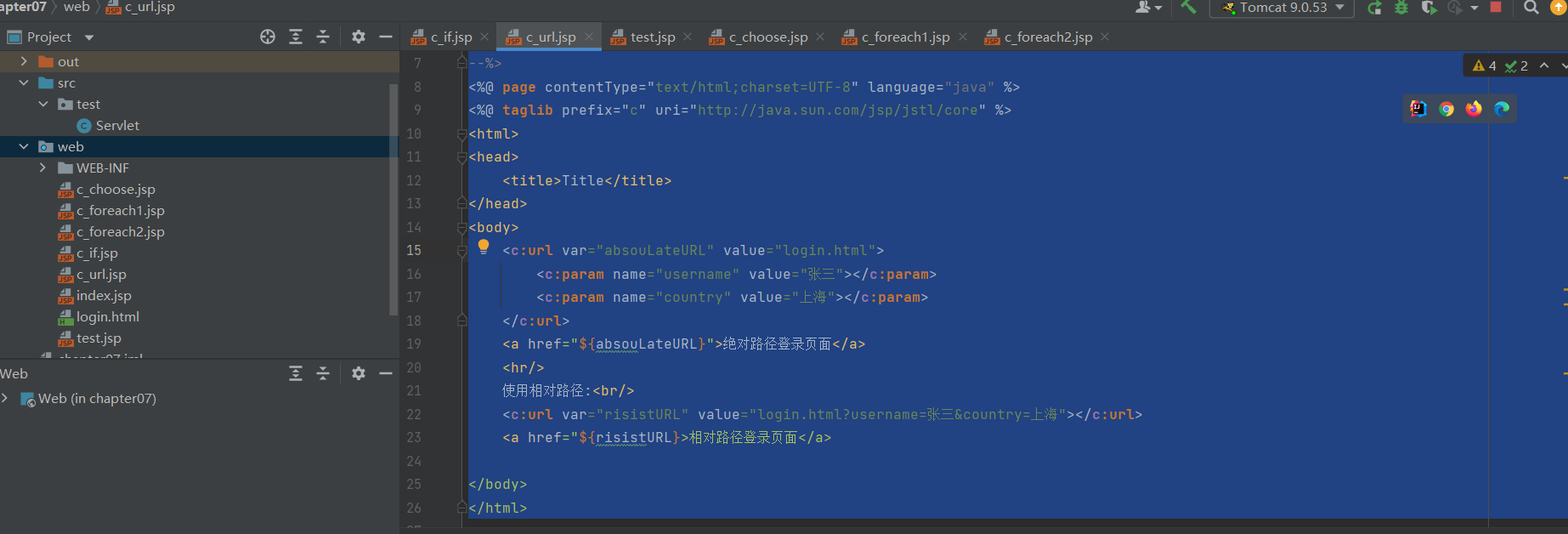The height and width of the screenshot is (534, 1568).
Task: Hide the Web panel with minus icon
Action: [385, 373]
